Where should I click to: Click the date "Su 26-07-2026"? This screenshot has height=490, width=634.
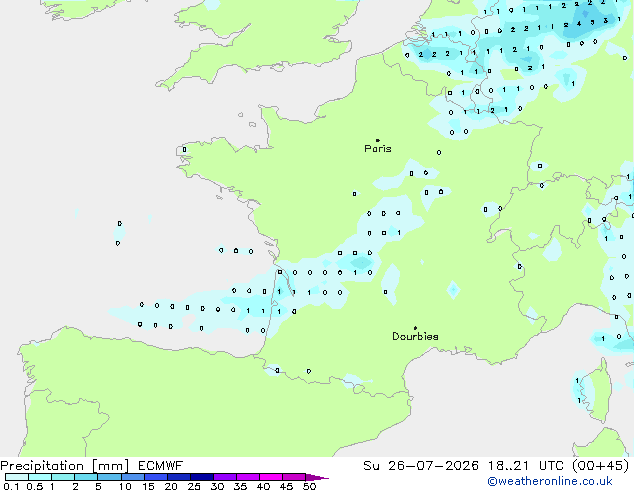coord(421,466)
